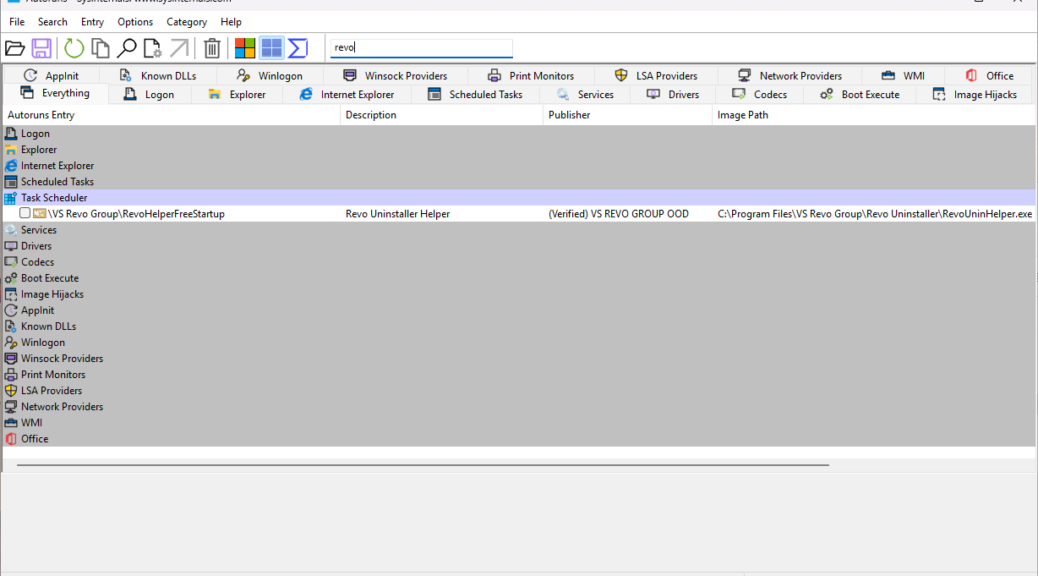The height and width of the screenshot is (576, 1038).
Task: Sort by the Autoruns Entry column header
Action: tap(171, 115)
